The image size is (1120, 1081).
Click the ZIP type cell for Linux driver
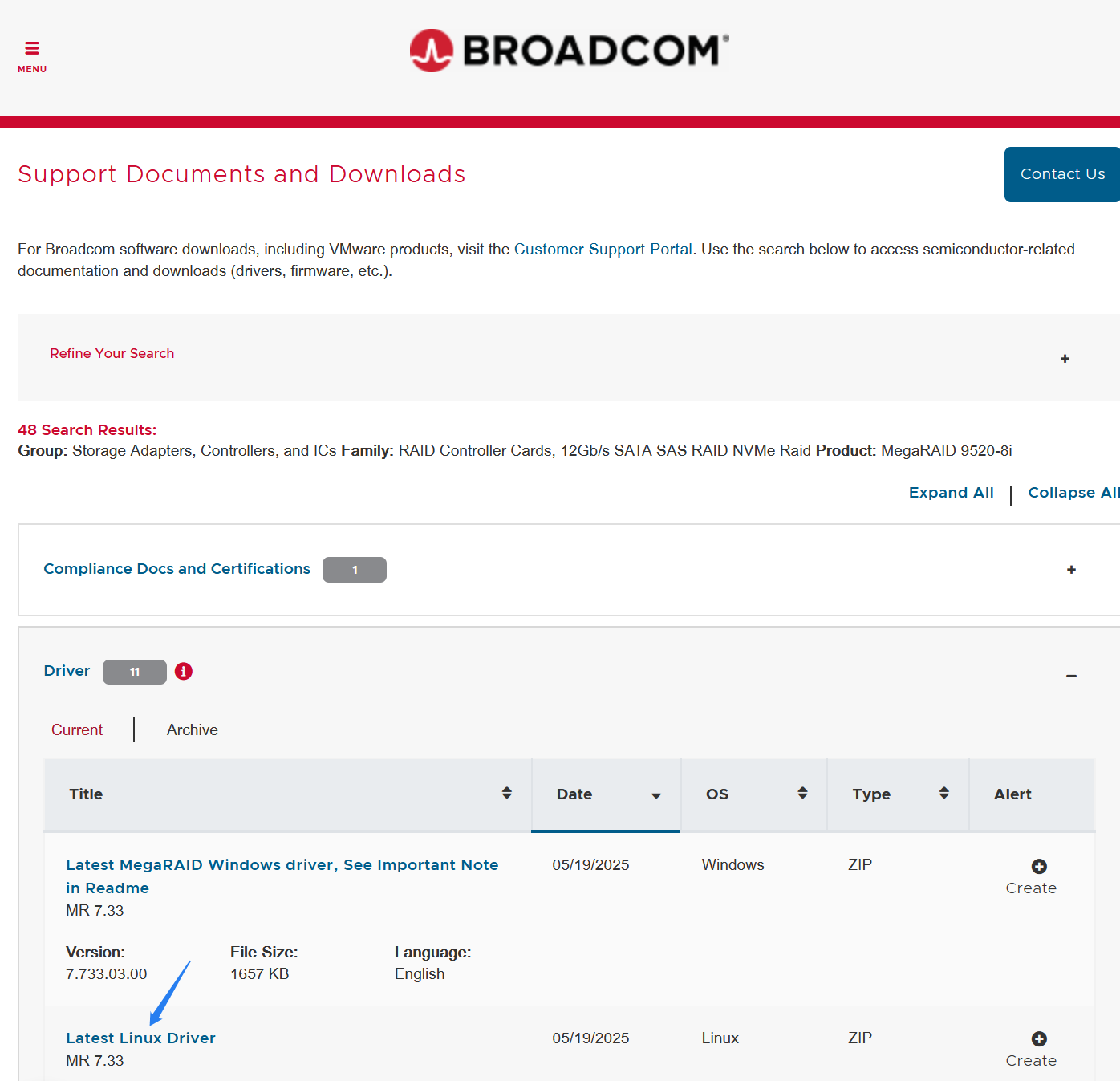pyautogui.click(x=860, y=1038)
